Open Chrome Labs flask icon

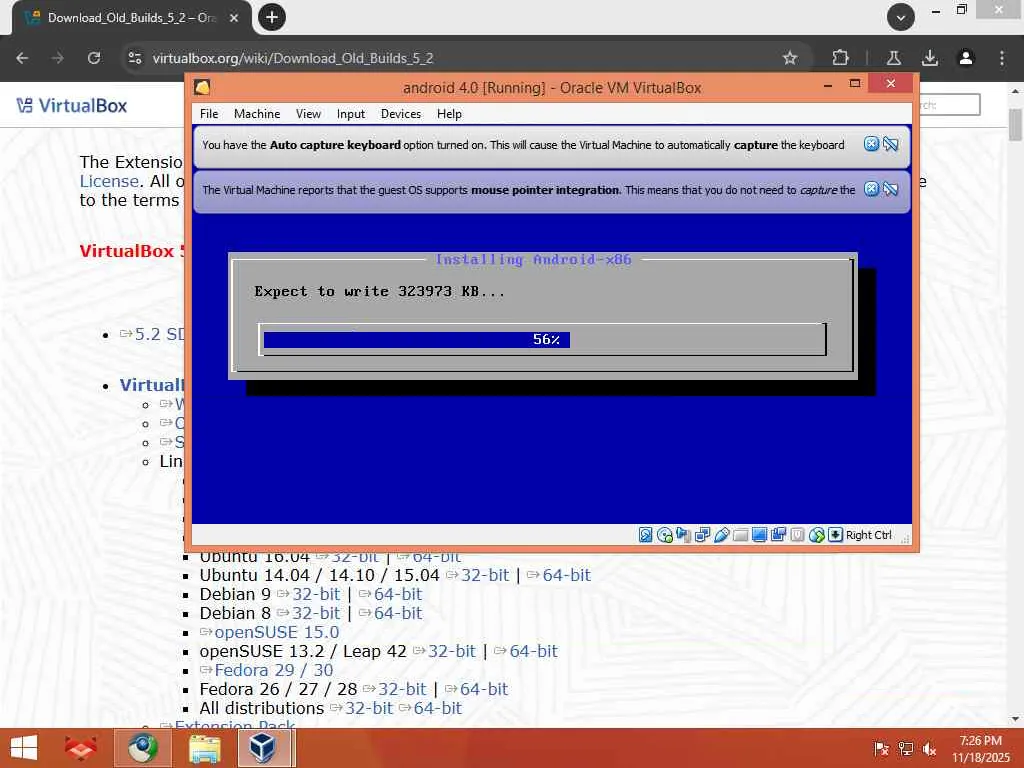[x=894, y=58]
